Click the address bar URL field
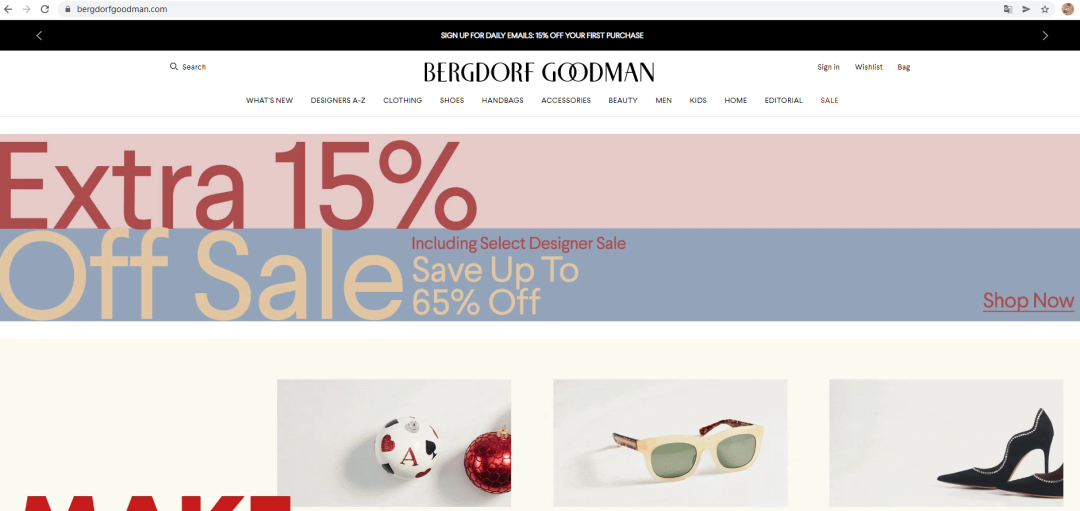This screenshot has width=1080, height=511. 530,9
